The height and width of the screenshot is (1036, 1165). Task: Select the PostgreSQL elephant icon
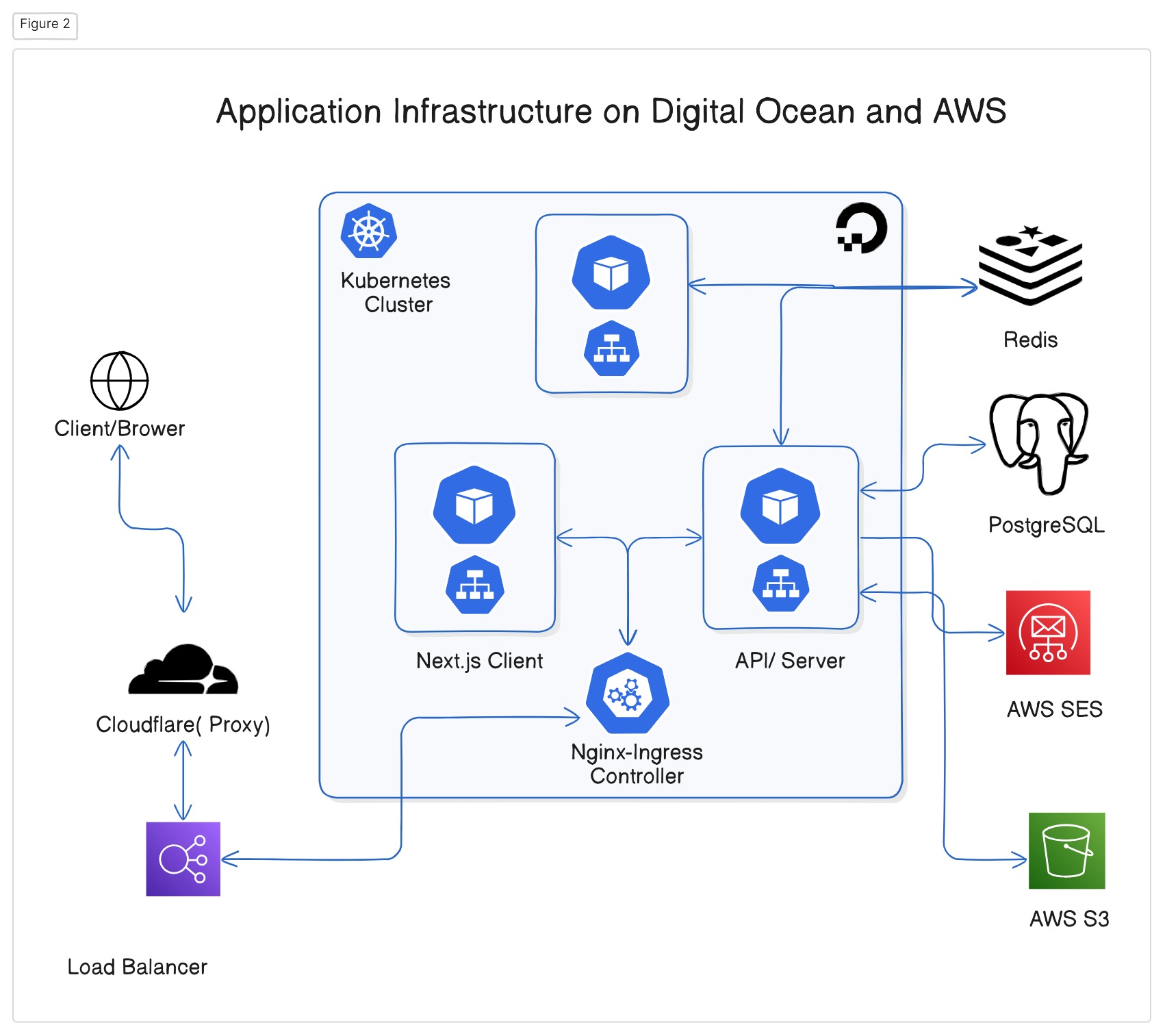(x=1039, y=444)
